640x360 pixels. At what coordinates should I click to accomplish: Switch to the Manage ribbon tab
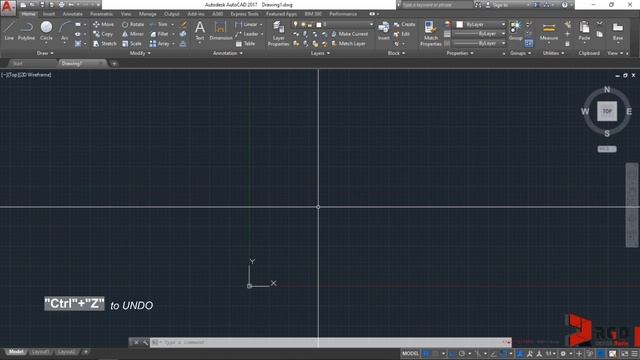click(x=147, y=14)
